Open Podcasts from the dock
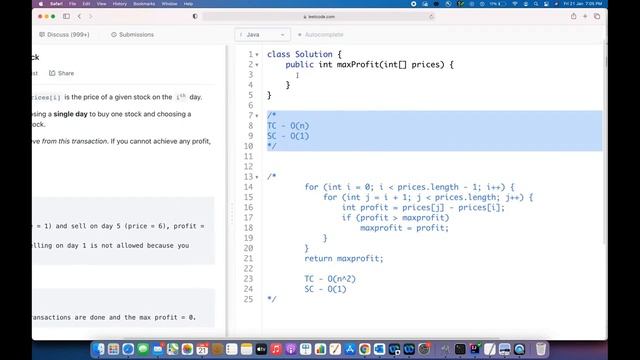The width and height of the screenshot is (640, 360). point(291,349)
